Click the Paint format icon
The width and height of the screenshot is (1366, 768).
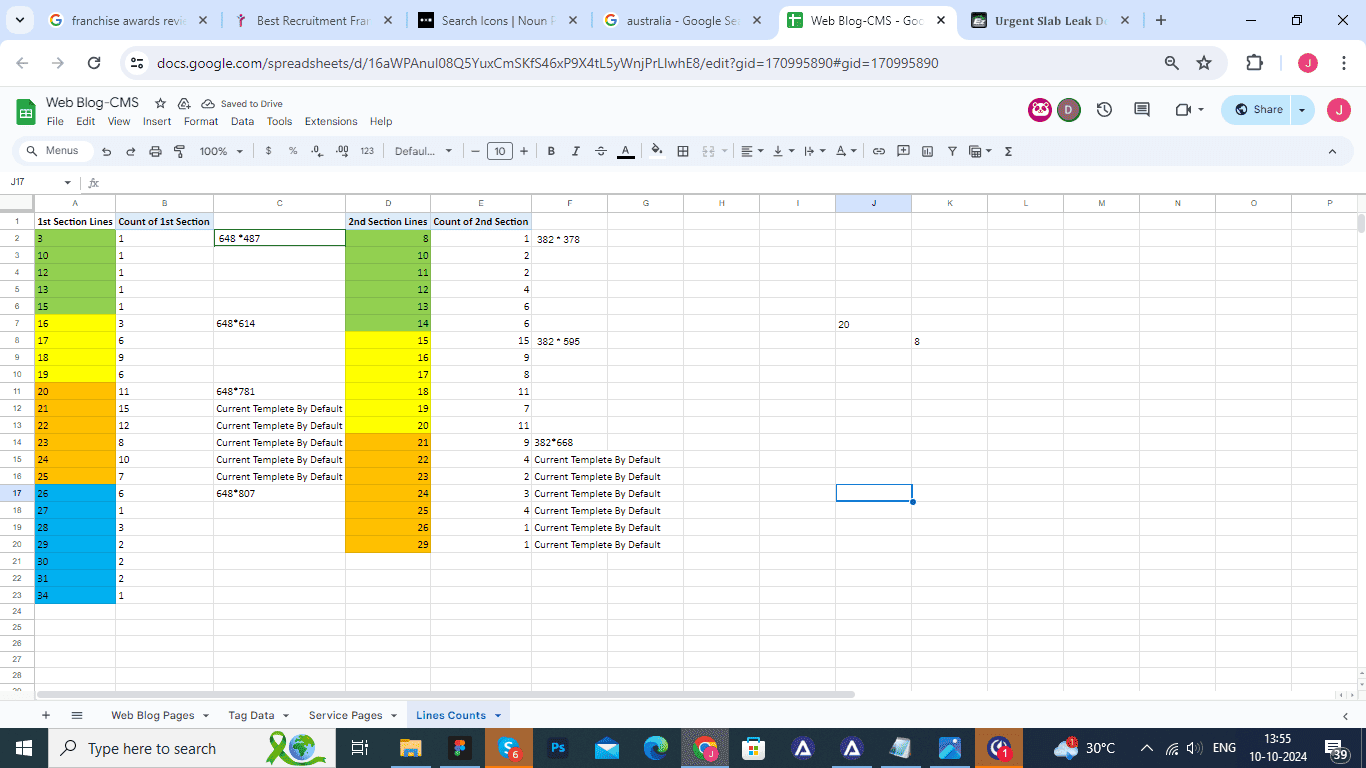coord(180,151)
